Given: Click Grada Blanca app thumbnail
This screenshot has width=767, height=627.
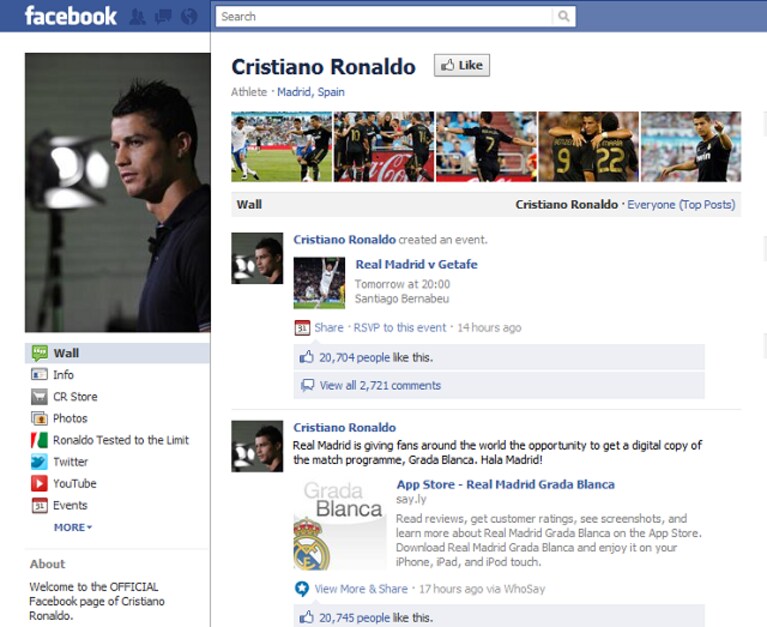Looking at the screenshot, I should [339, 524].
